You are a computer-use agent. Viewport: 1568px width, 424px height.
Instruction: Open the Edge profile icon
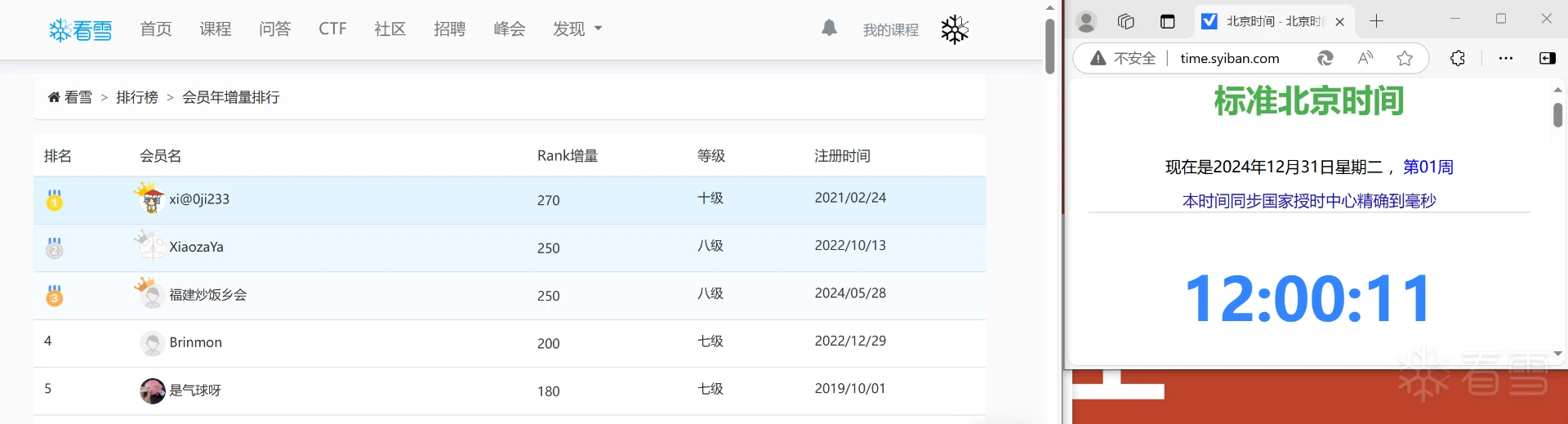coord(1086,21)
